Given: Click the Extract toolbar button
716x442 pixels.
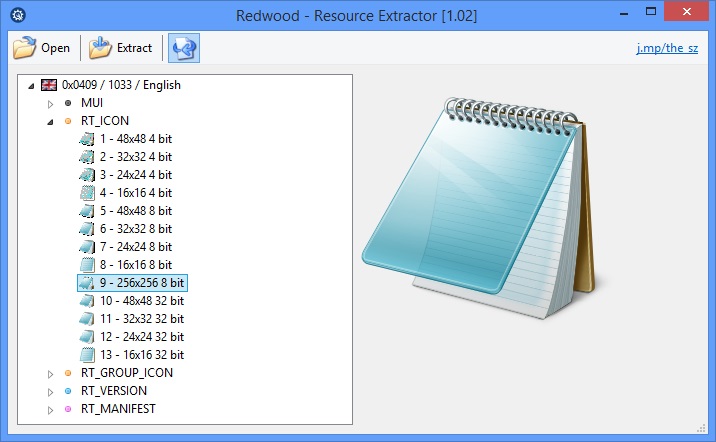Looking at the screenshot, I should point(121,47).
